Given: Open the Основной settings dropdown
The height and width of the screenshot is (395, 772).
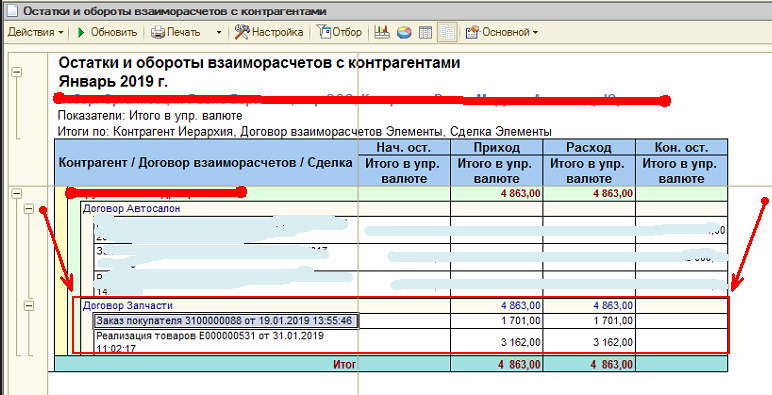Looking at the screenshot, I should click(501, 33).
